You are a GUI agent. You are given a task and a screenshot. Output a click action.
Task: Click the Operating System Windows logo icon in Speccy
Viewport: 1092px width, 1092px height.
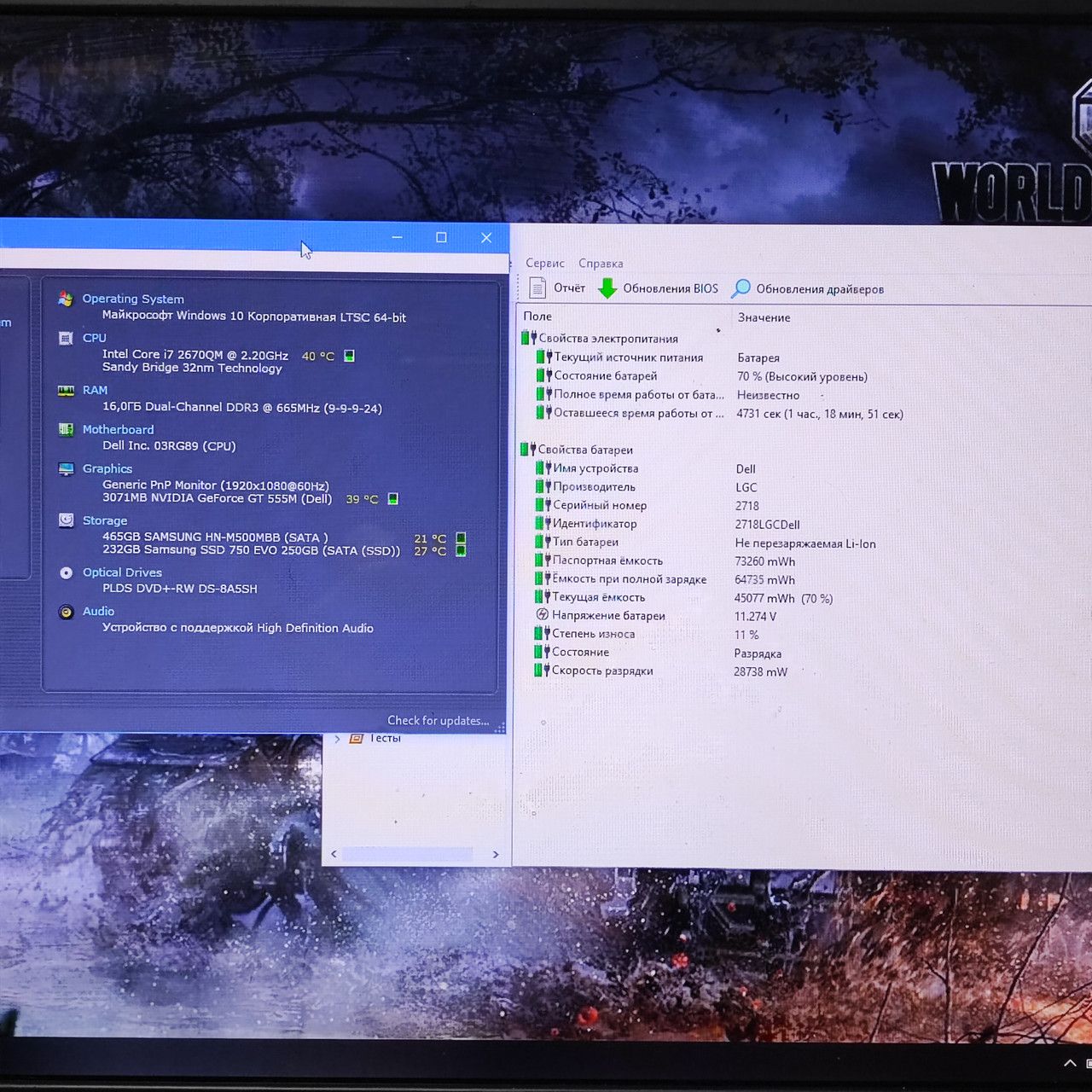tap(66, 299)
